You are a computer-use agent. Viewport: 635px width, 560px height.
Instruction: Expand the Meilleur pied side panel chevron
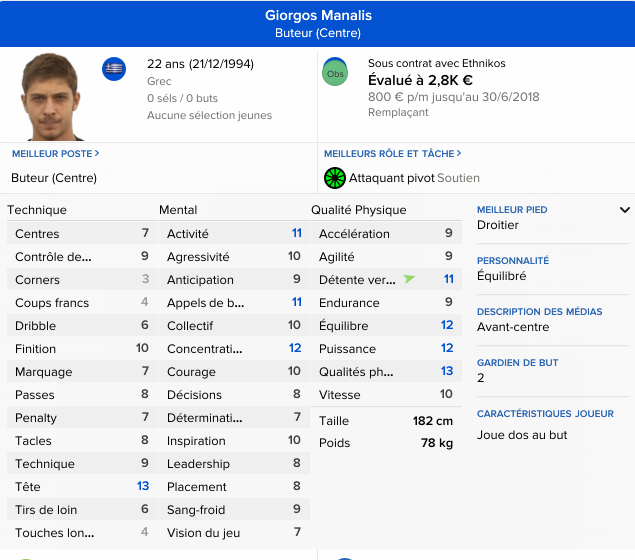tap(625, 210)
